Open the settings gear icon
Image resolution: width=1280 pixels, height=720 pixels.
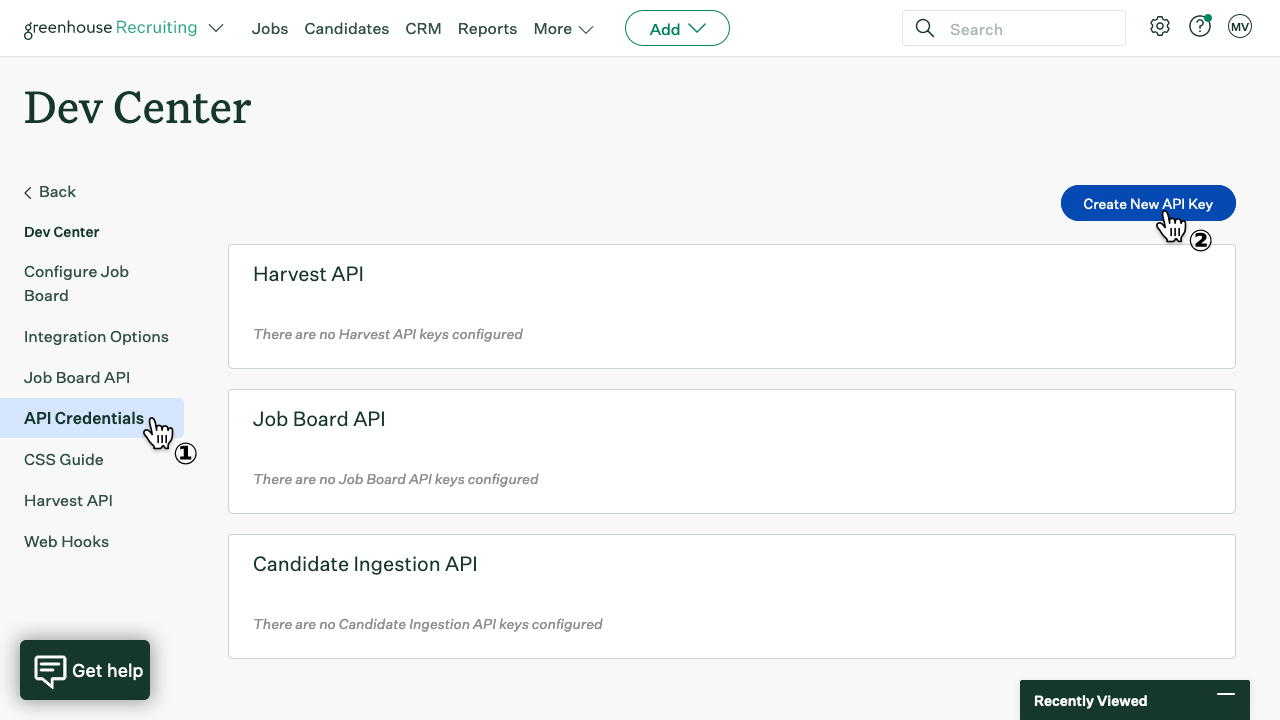[x=1159, y=27]
